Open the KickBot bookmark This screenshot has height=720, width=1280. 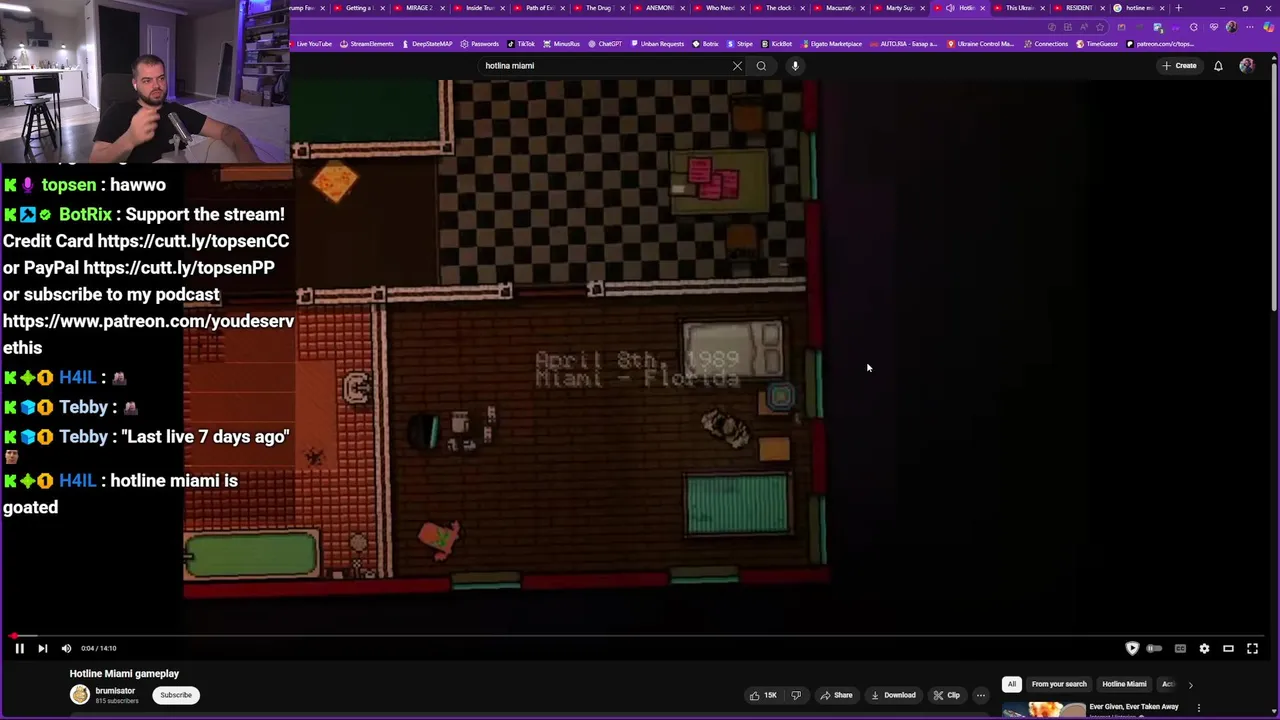click(777, 44)
